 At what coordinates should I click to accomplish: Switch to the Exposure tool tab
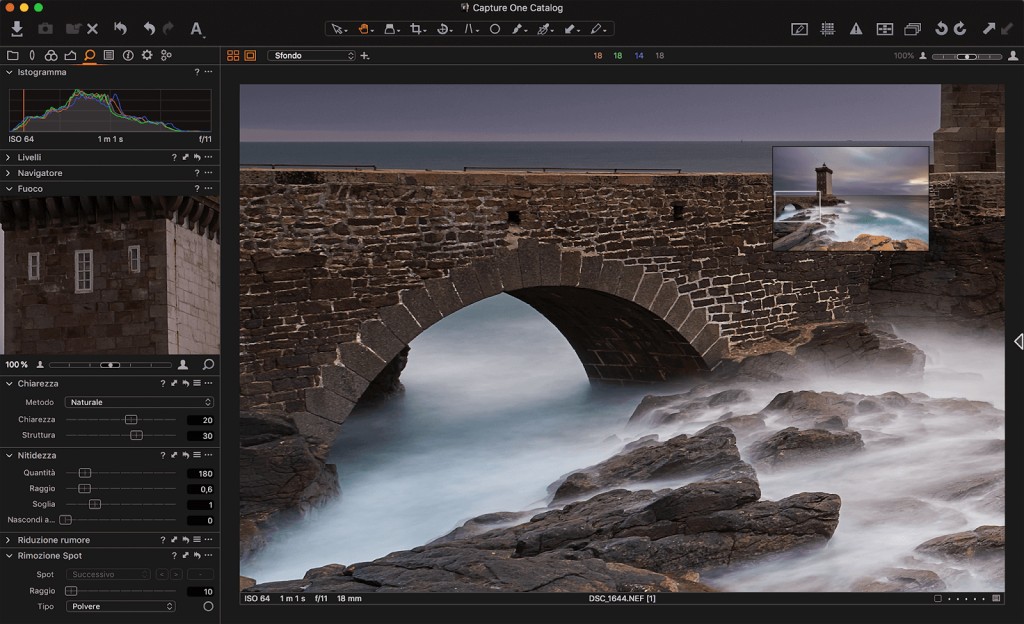70,55
